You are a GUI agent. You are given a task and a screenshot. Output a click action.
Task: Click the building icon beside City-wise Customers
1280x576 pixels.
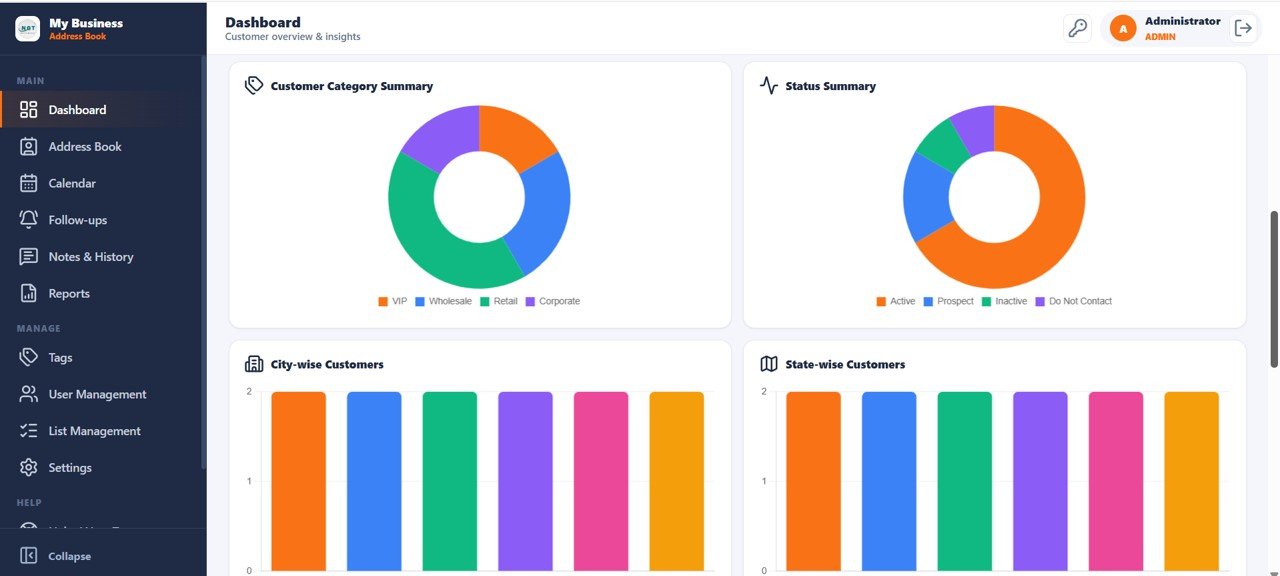coord(254,364)
